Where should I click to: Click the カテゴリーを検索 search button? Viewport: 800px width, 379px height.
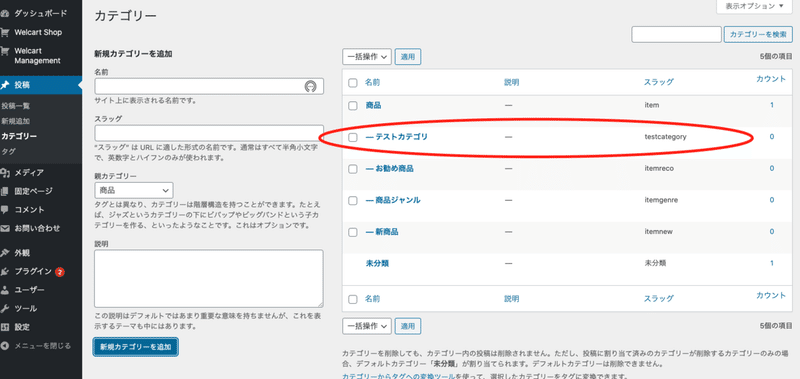758,34
